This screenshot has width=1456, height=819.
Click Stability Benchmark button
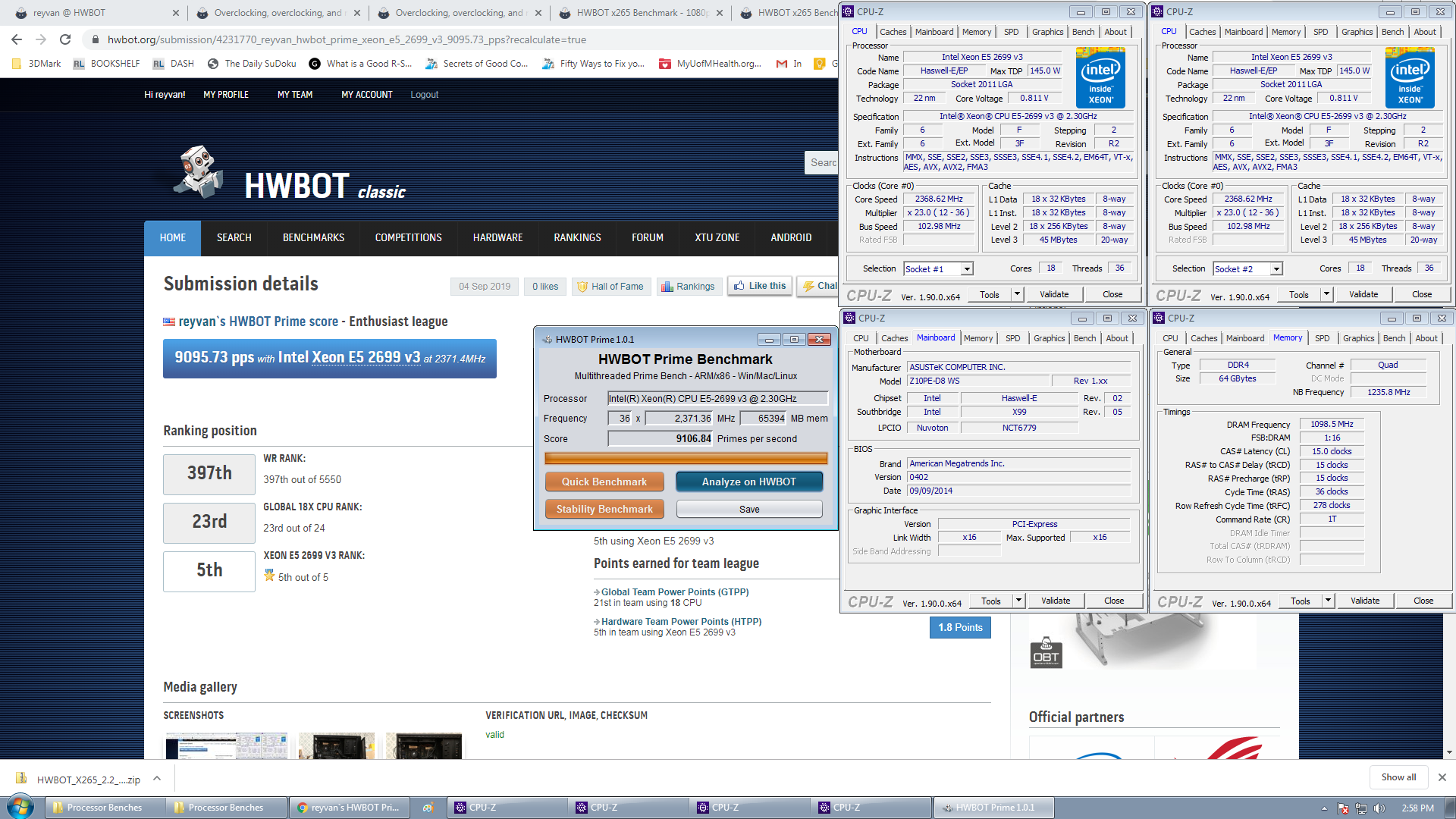(x=604, y=509)
